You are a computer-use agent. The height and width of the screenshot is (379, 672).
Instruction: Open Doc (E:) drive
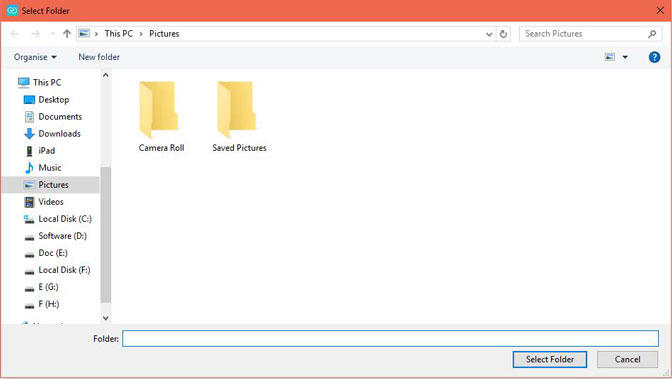53,253
